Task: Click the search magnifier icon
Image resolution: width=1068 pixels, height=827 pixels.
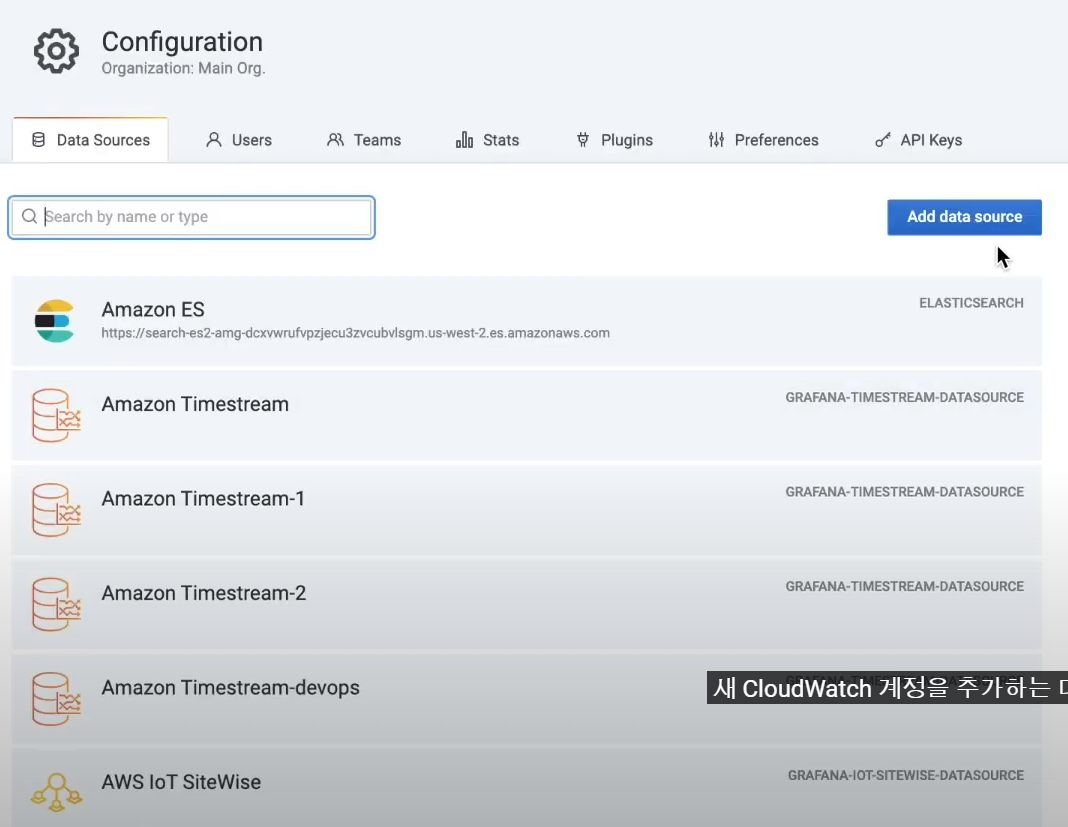Action: pos(29,217)
